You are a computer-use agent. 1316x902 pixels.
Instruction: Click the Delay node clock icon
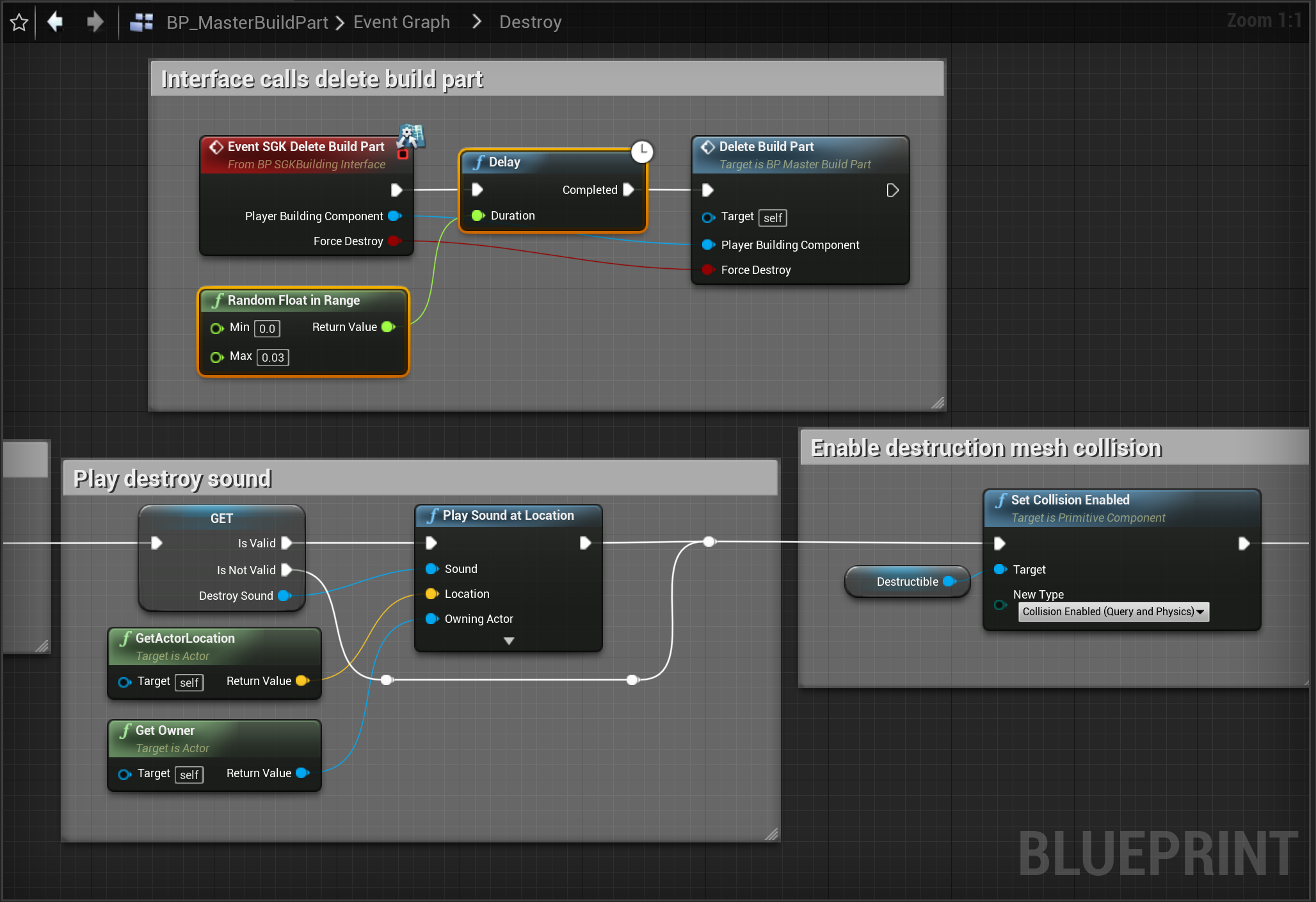tap(641, 152)
